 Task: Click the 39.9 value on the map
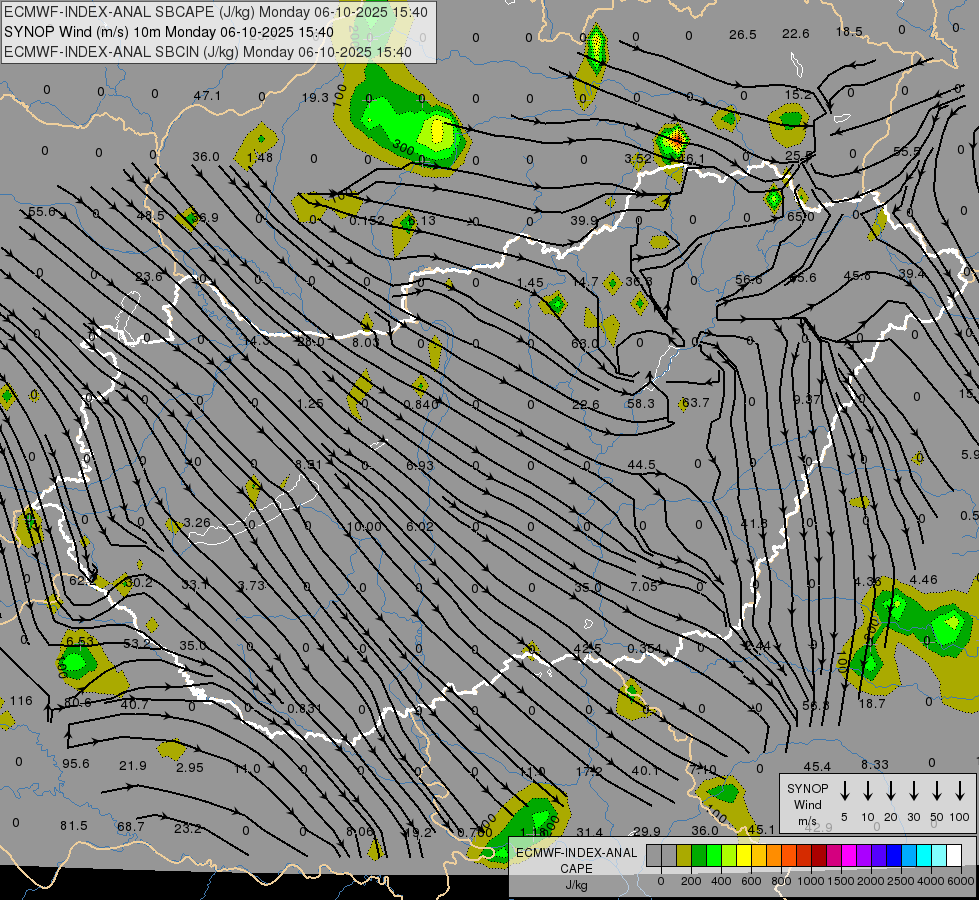[x=584, y=220]
